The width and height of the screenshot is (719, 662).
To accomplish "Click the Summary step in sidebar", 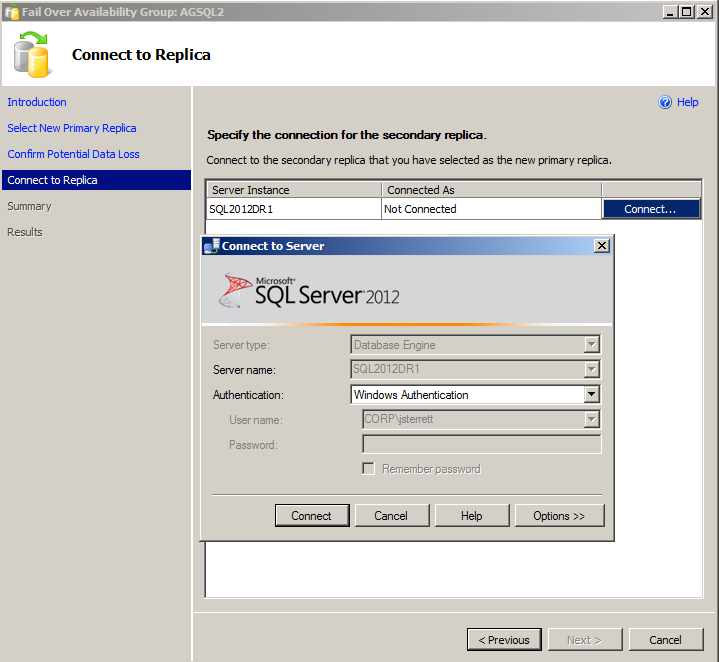I will point(29,206).
